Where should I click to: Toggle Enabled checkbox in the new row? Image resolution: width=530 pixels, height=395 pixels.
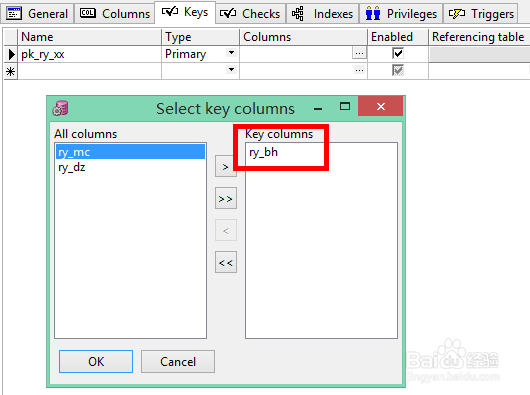point(398,70)
